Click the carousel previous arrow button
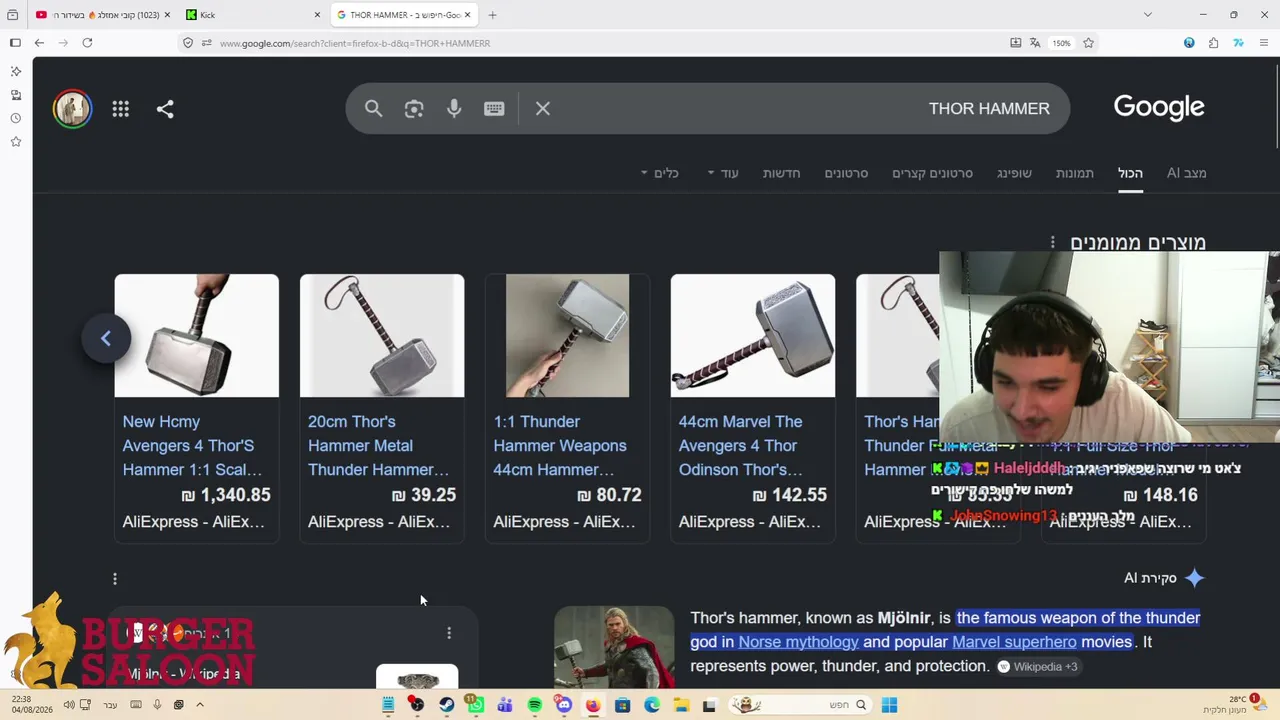The width and height of the screenshot is (1280, 720). point(106,338)
